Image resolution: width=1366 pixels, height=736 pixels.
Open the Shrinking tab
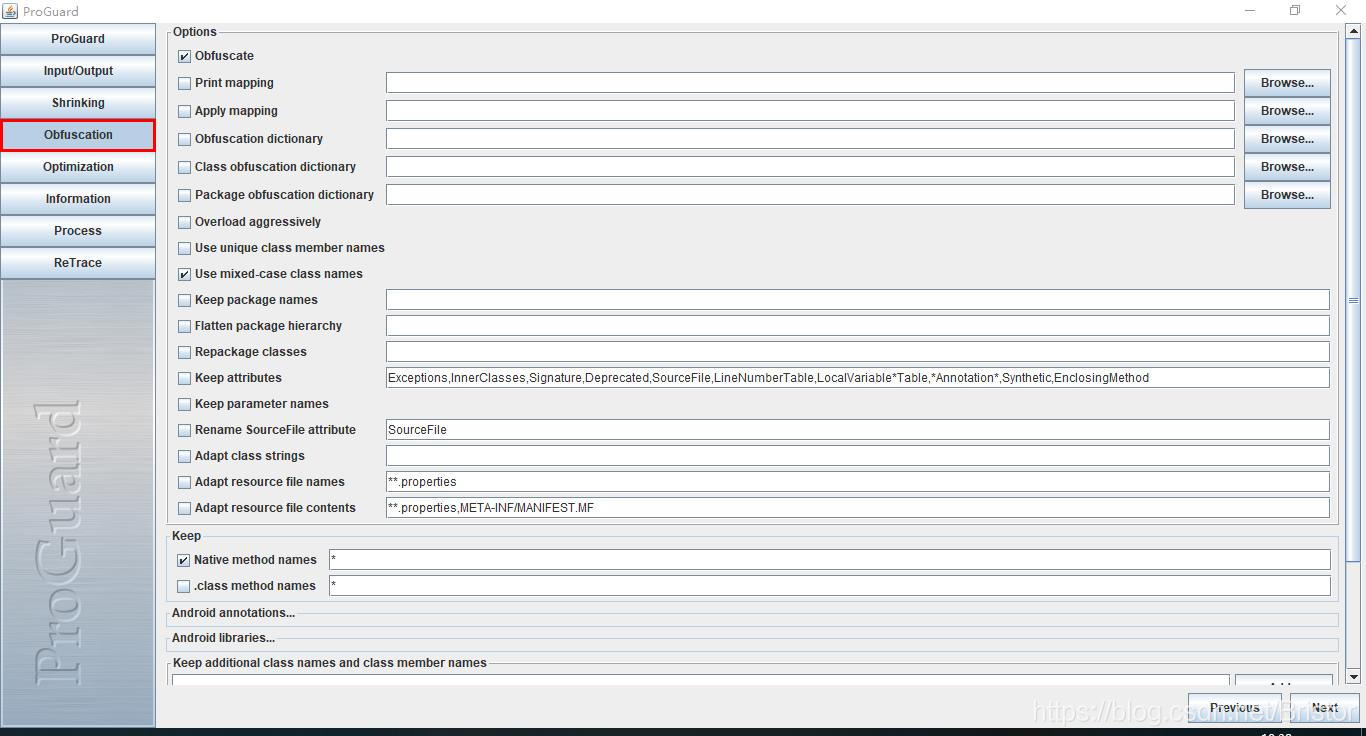(78, 103)
